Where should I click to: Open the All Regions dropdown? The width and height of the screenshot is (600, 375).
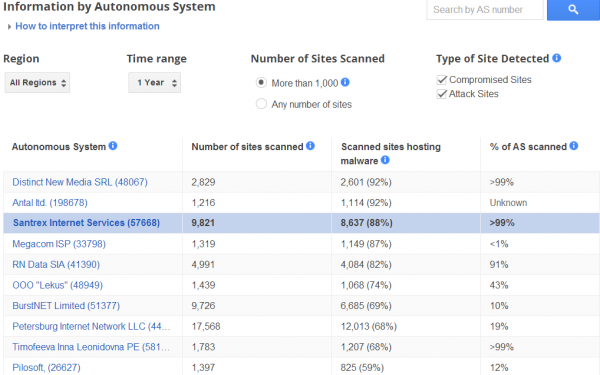point(37,83)
